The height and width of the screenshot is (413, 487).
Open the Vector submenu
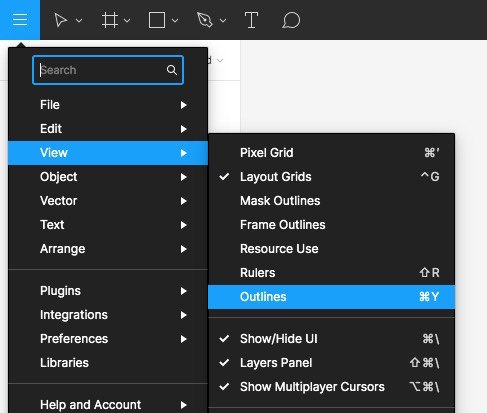[108, 201]
